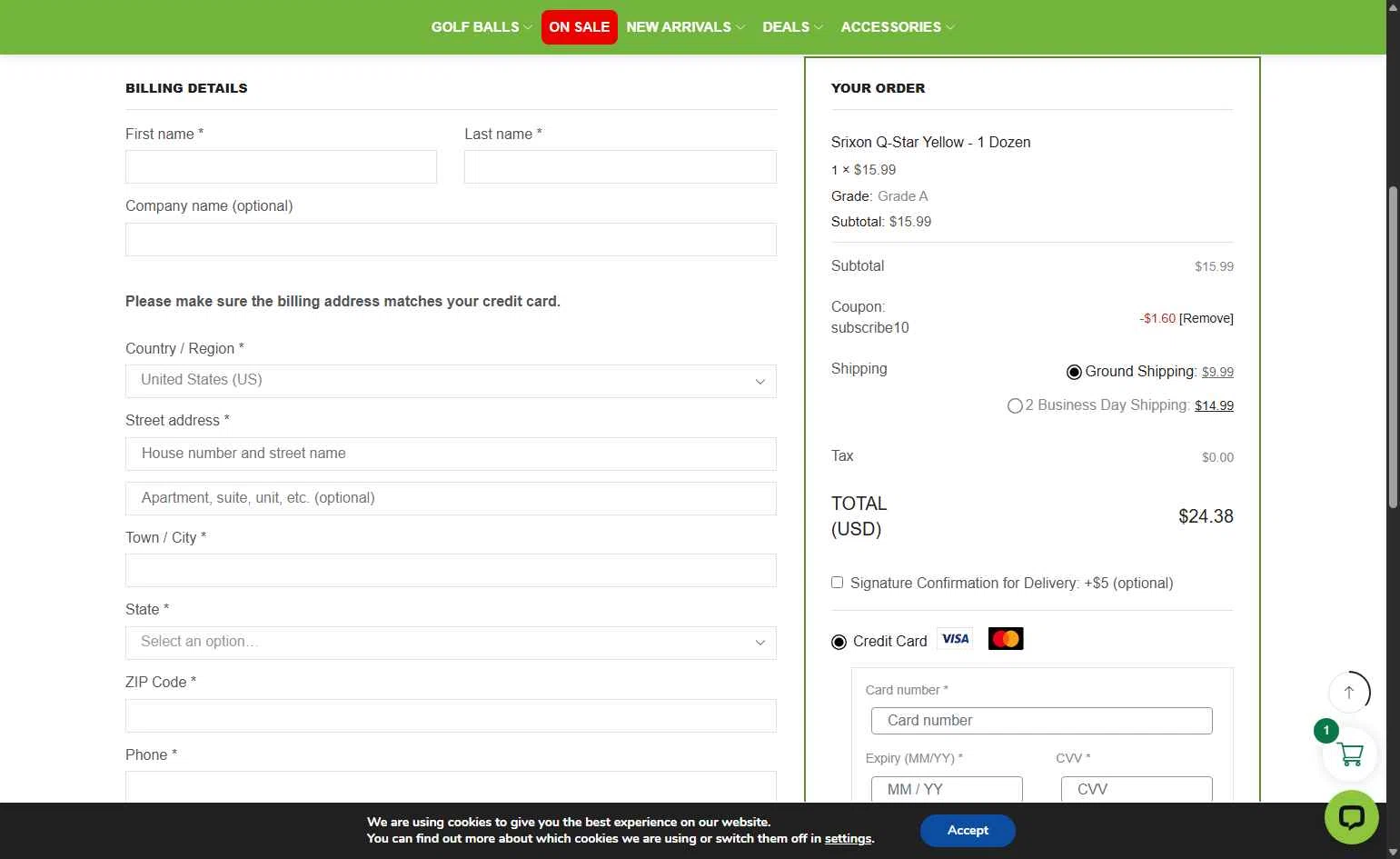Open the ON SALE menu item
This screenshot has height=859, width=1400.
coord(580,27)
